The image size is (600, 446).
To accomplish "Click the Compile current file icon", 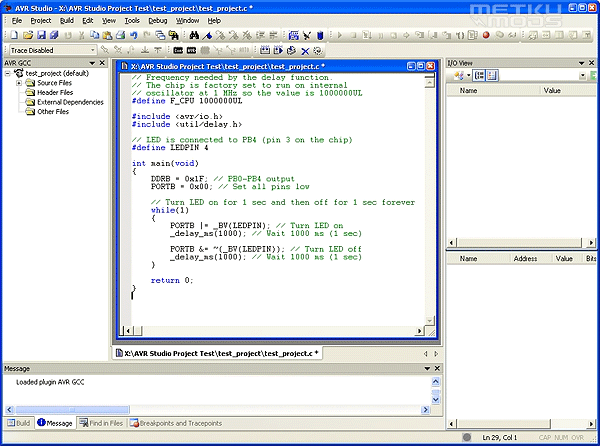I will pos(291,50).
